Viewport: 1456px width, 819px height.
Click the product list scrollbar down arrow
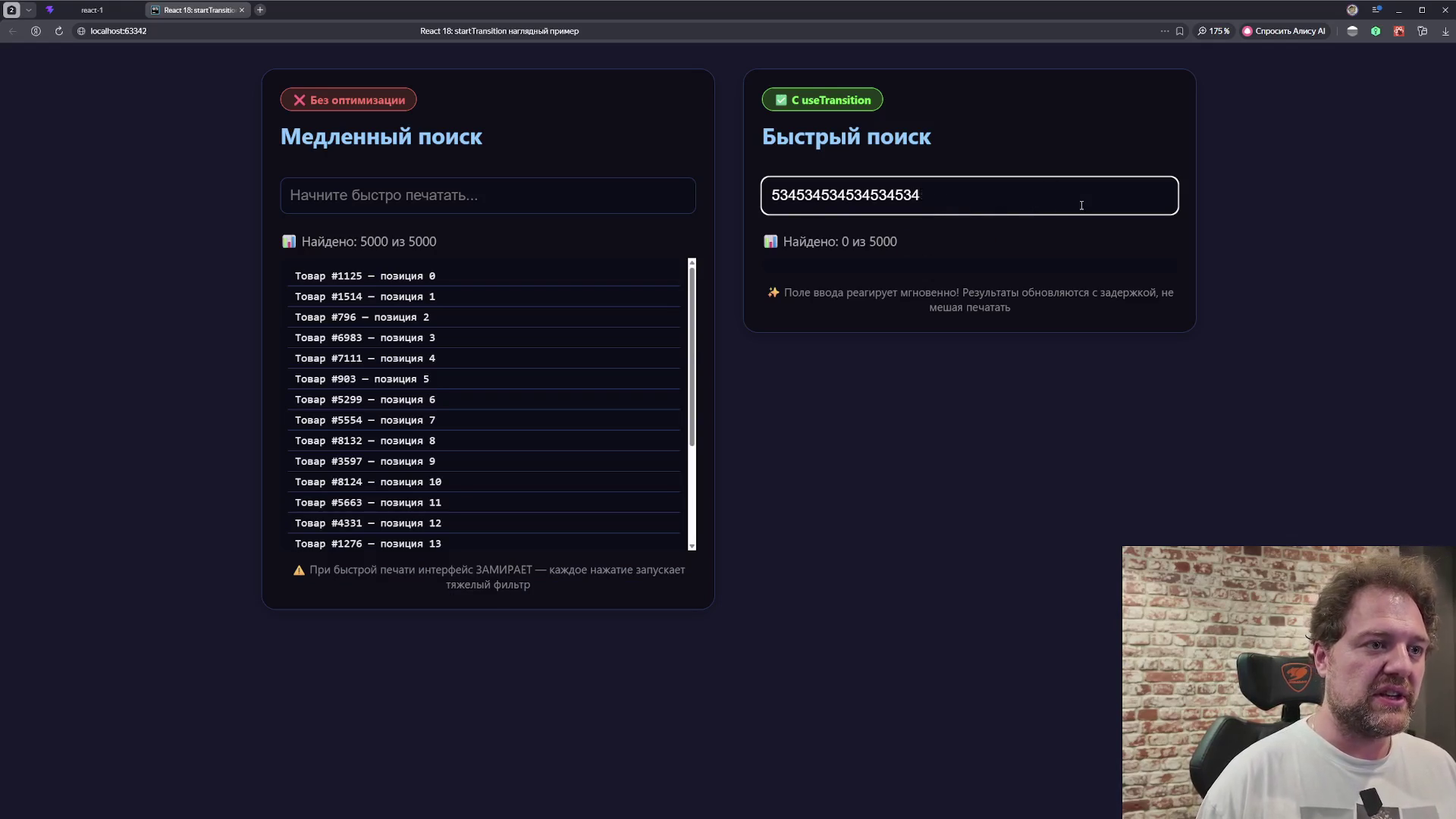click(x=692, y=546)
